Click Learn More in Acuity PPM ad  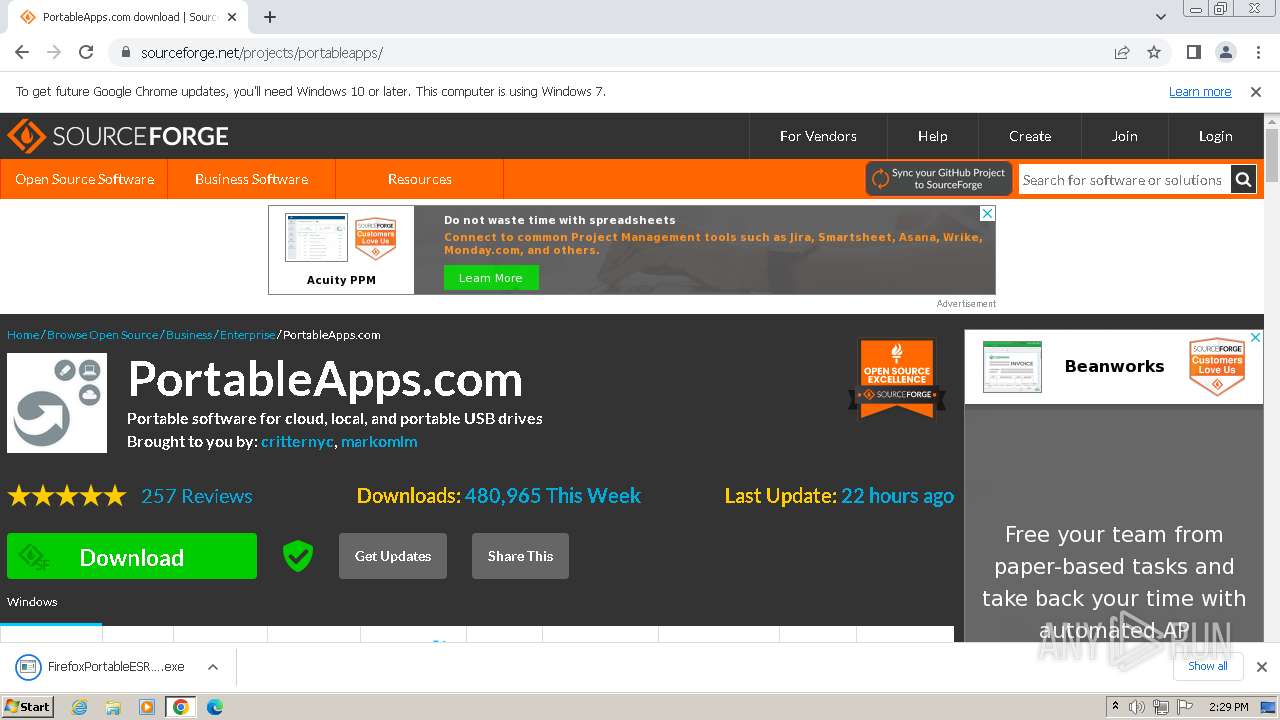tap(491, 278)
